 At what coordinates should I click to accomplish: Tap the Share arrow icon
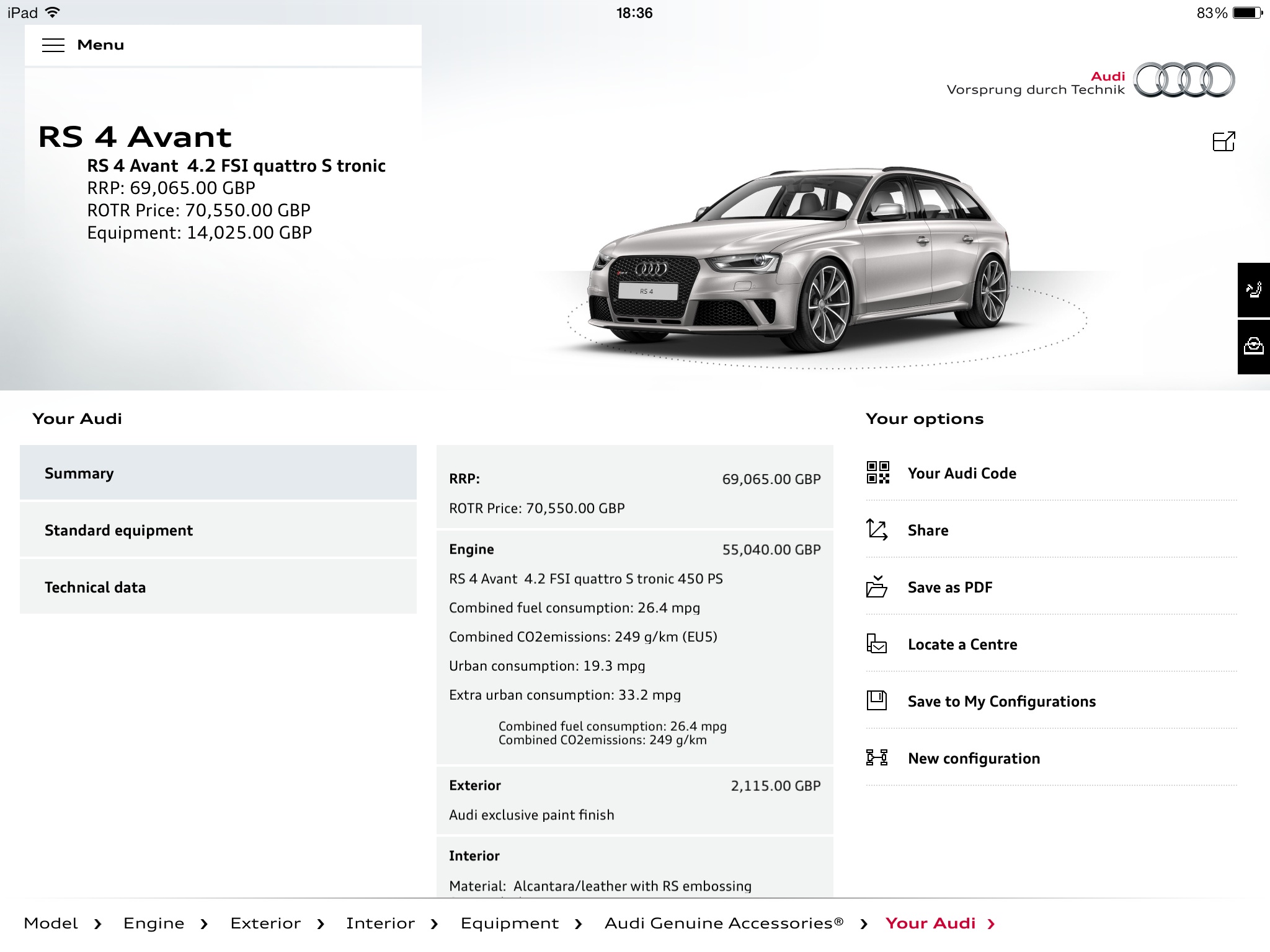point(877,529)
